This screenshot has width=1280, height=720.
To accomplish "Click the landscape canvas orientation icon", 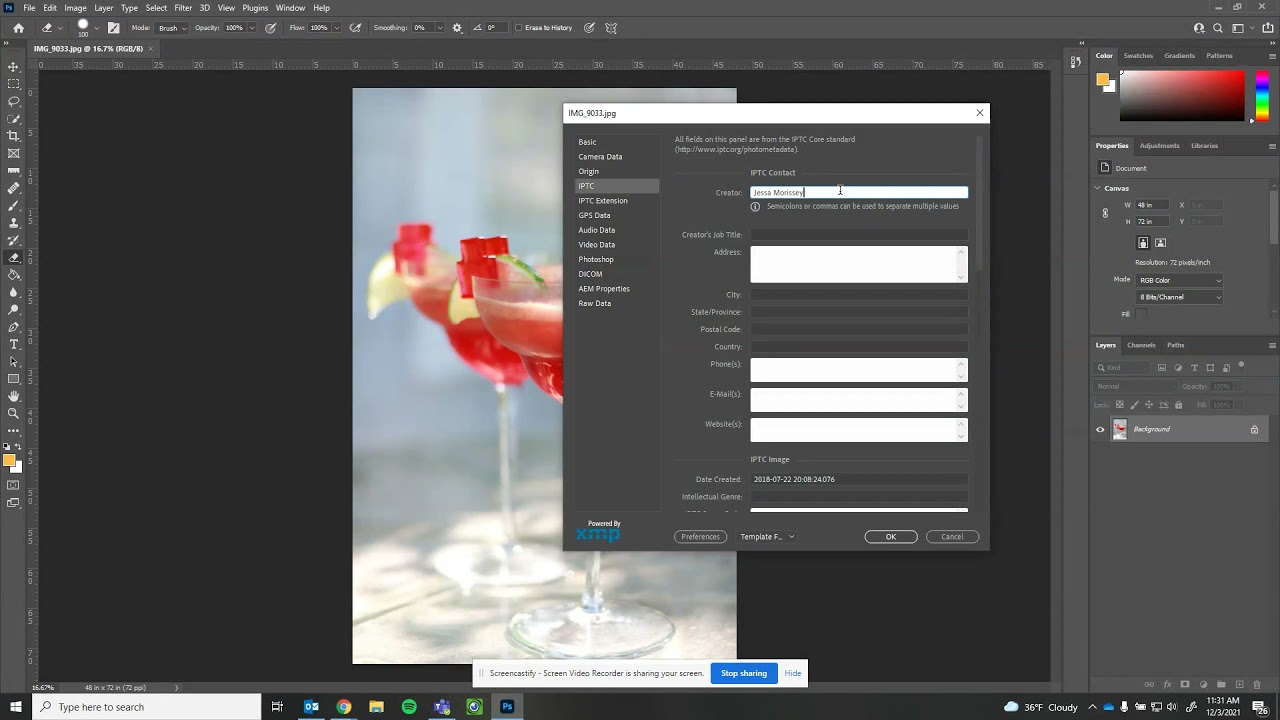I will tap(1160, 243).
